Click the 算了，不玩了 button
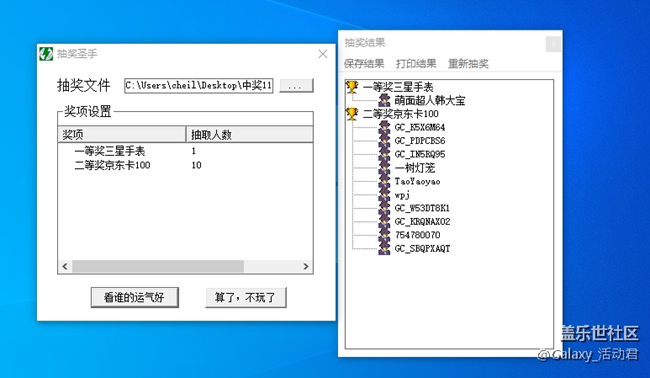 click(246, 297)
